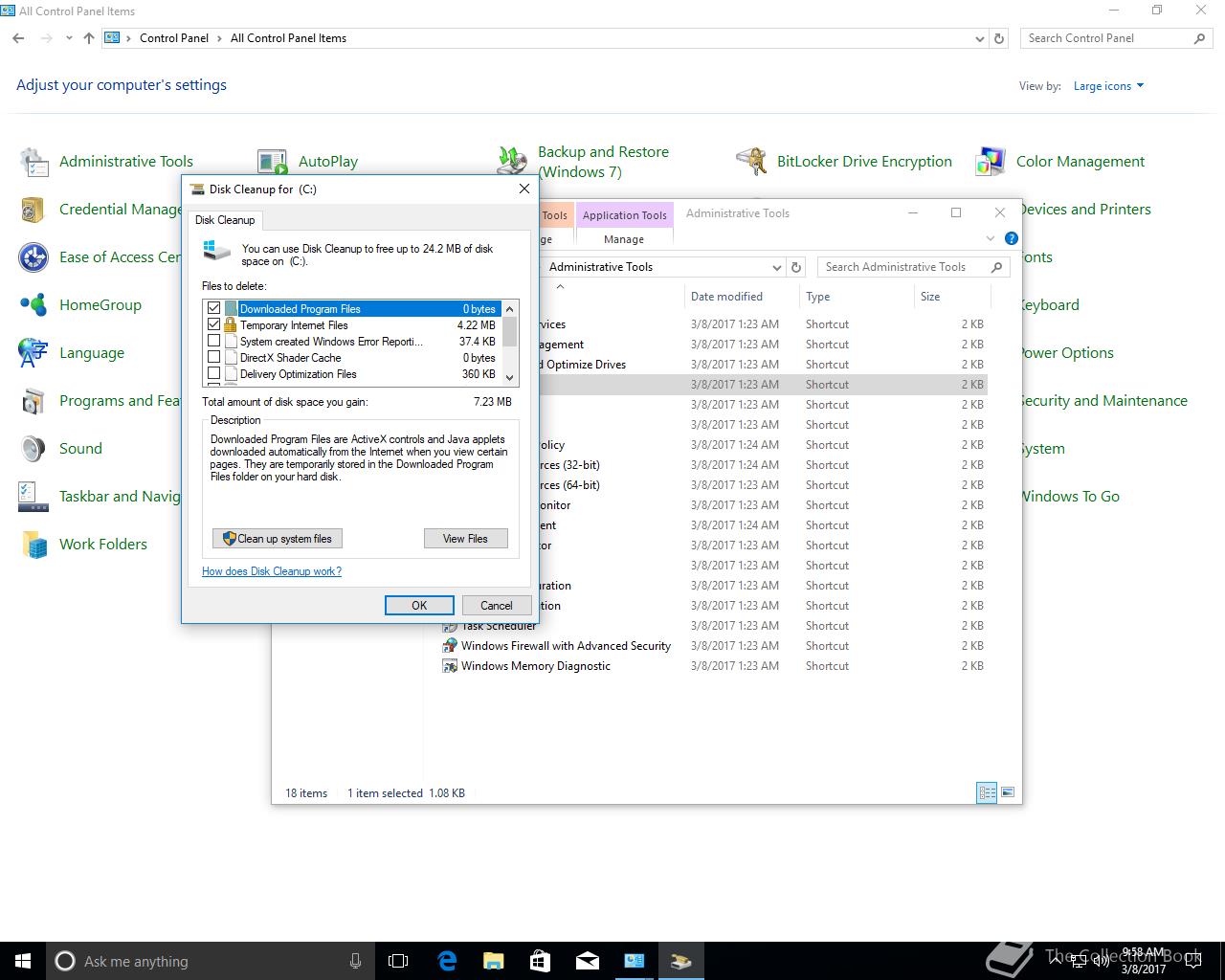
Task: Check DirectX Shader Cache checkbox
Action: pos(213,357)
